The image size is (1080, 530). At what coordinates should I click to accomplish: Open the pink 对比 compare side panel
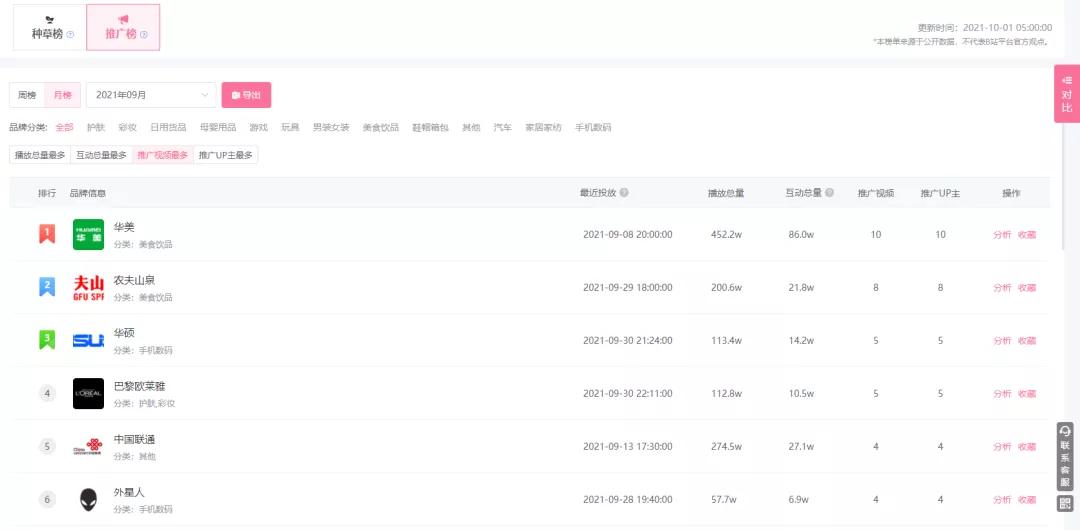pos(1067,94)
